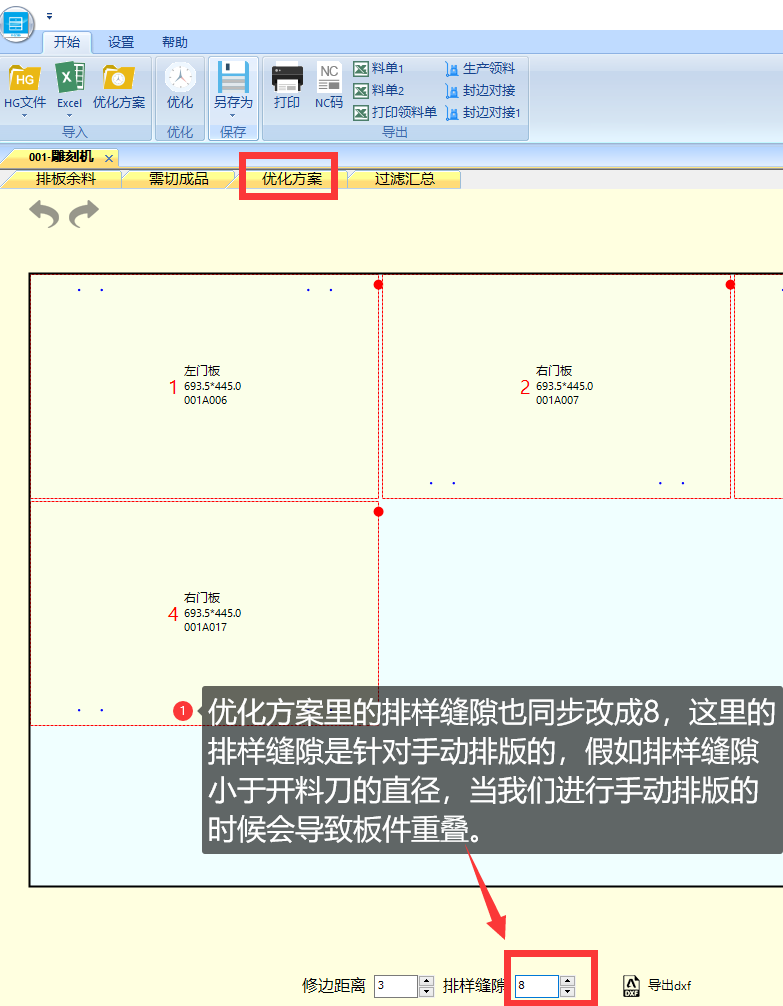Click the 排样缝隙 input field

537,985
